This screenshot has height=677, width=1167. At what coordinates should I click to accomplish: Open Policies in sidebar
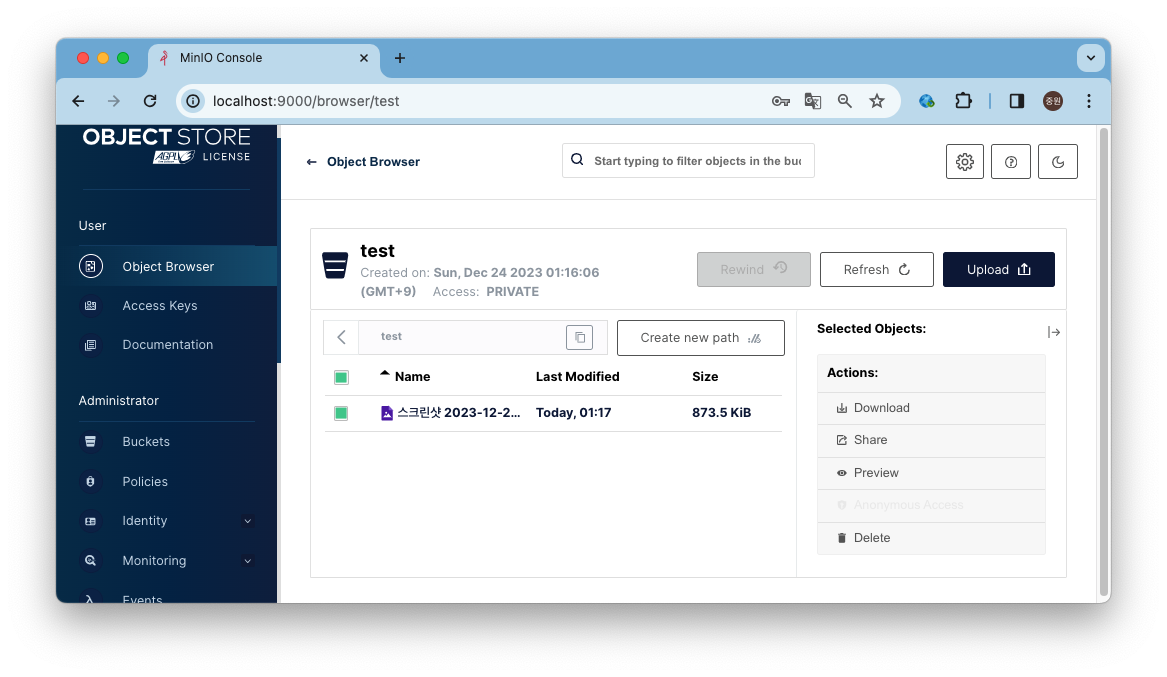[167, 481]
